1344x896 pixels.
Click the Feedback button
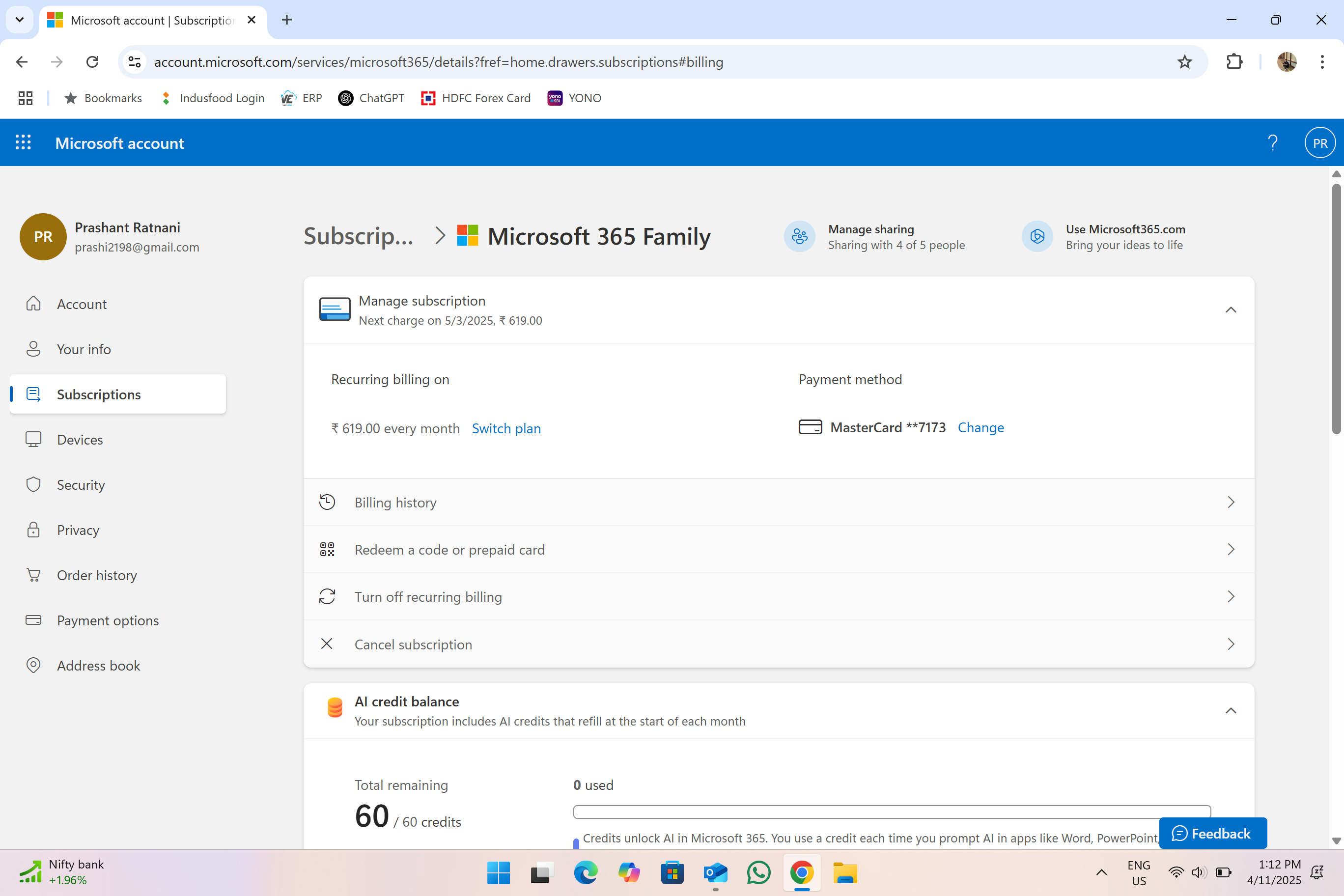pos(1212,833)
